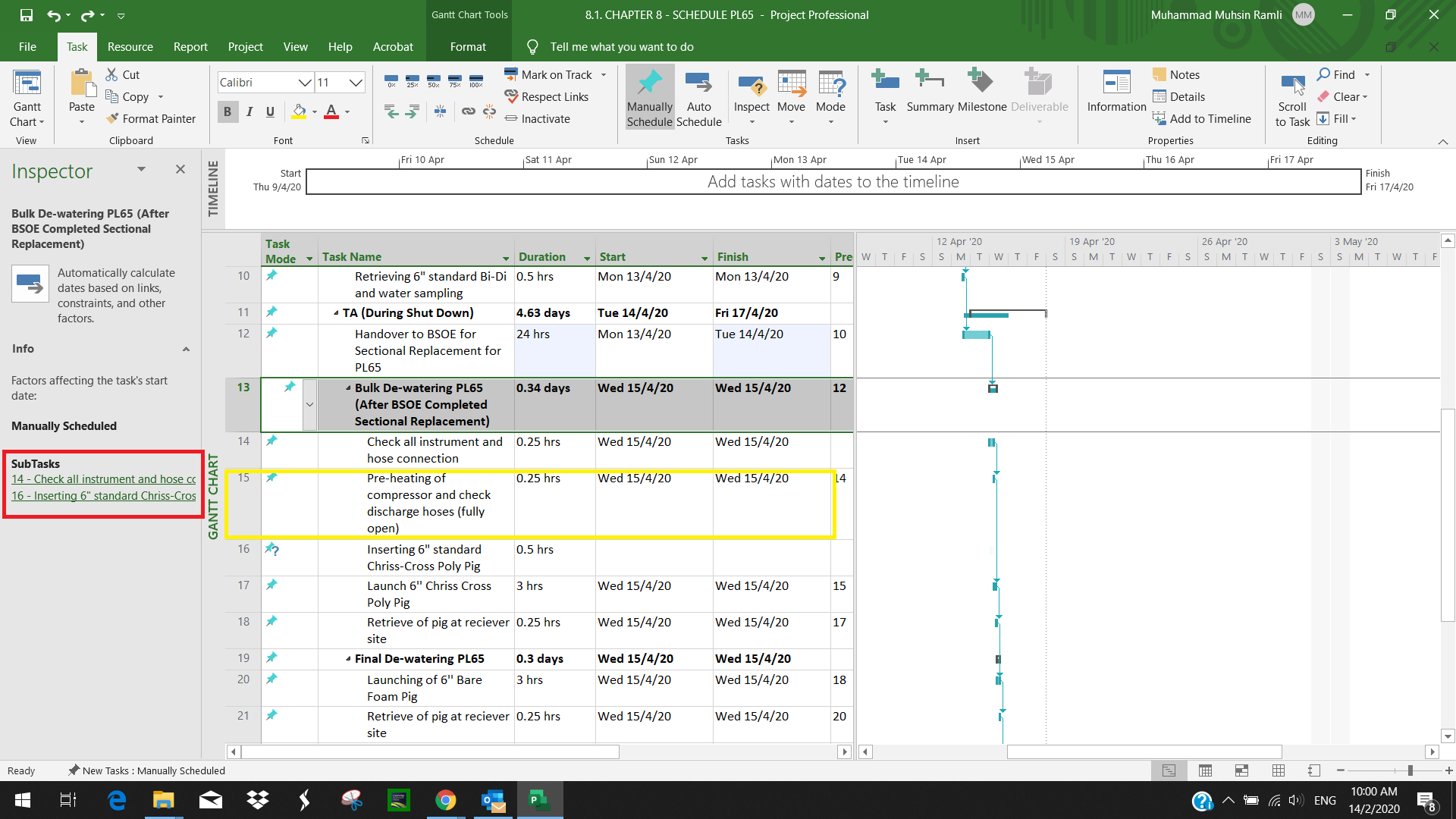This screenshot has width=1456, height=819.
Task: Select the Format Painter tool
Action: 151,118
